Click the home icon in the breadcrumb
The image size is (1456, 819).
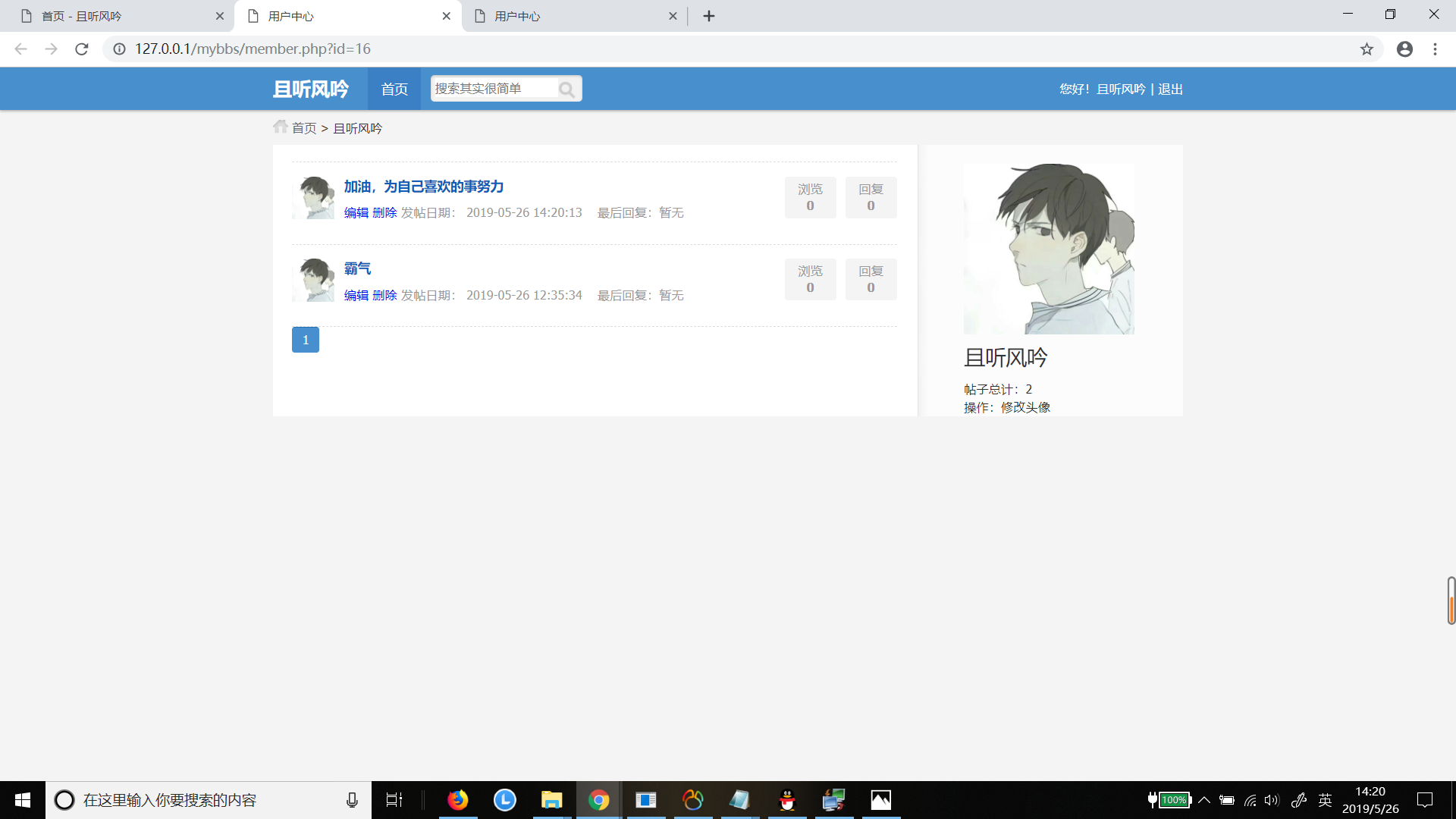[x=281, y=126]
